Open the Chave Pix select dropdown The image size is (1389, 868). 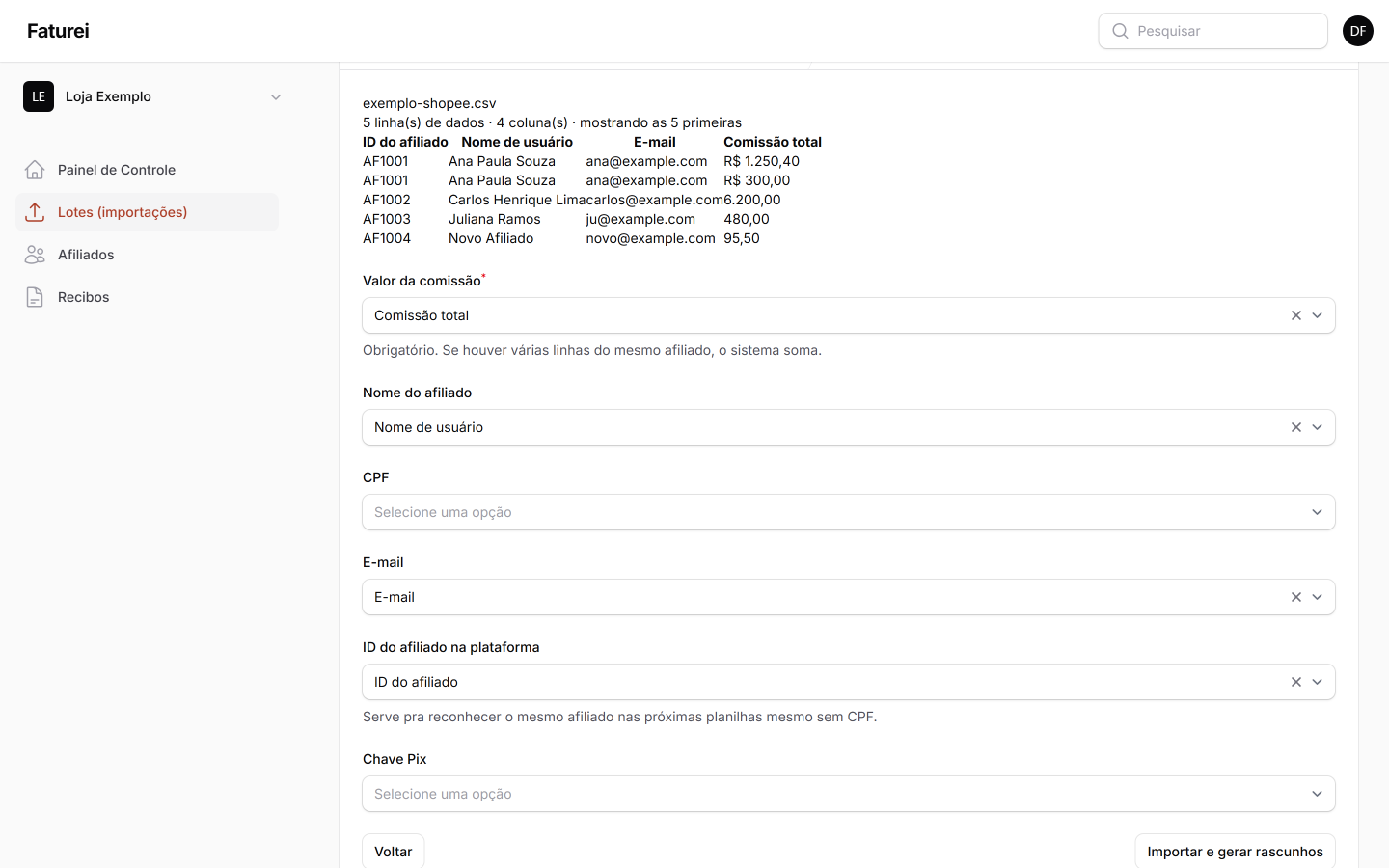click(849, 794)
